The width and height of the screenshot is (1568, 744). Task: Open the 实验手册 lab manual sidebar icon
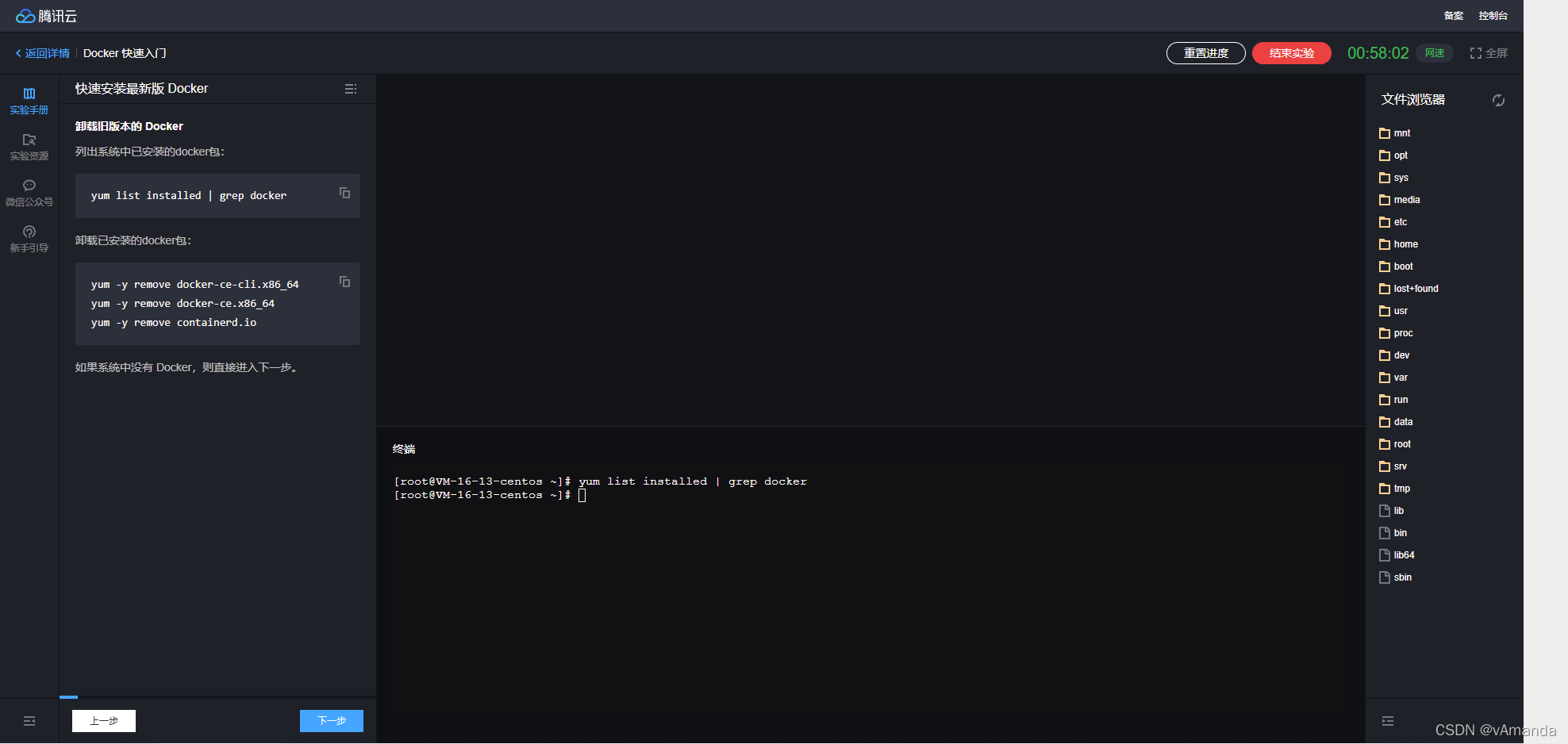coord(29,101)
